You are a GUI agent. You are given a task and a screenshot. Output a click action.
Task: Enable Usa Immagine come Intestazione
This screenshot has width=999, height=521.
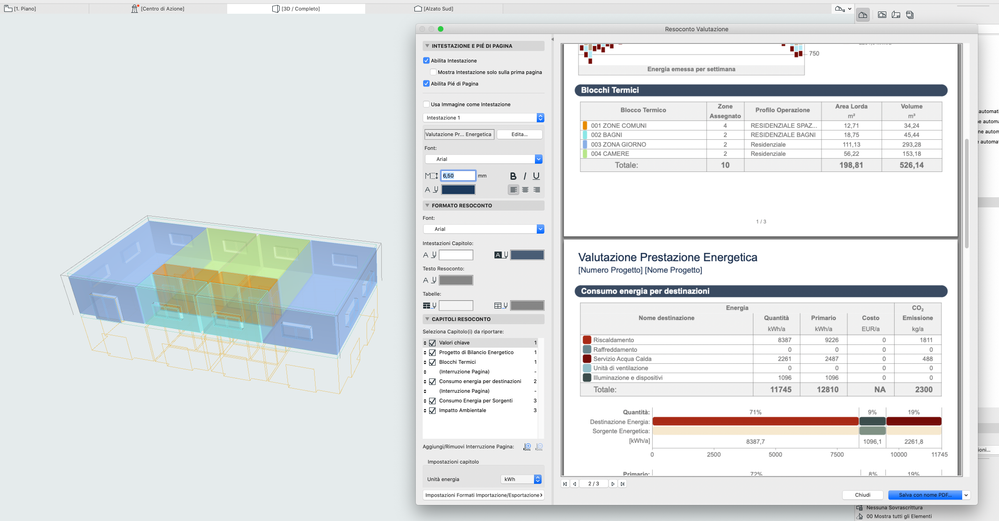click(426, 104)
